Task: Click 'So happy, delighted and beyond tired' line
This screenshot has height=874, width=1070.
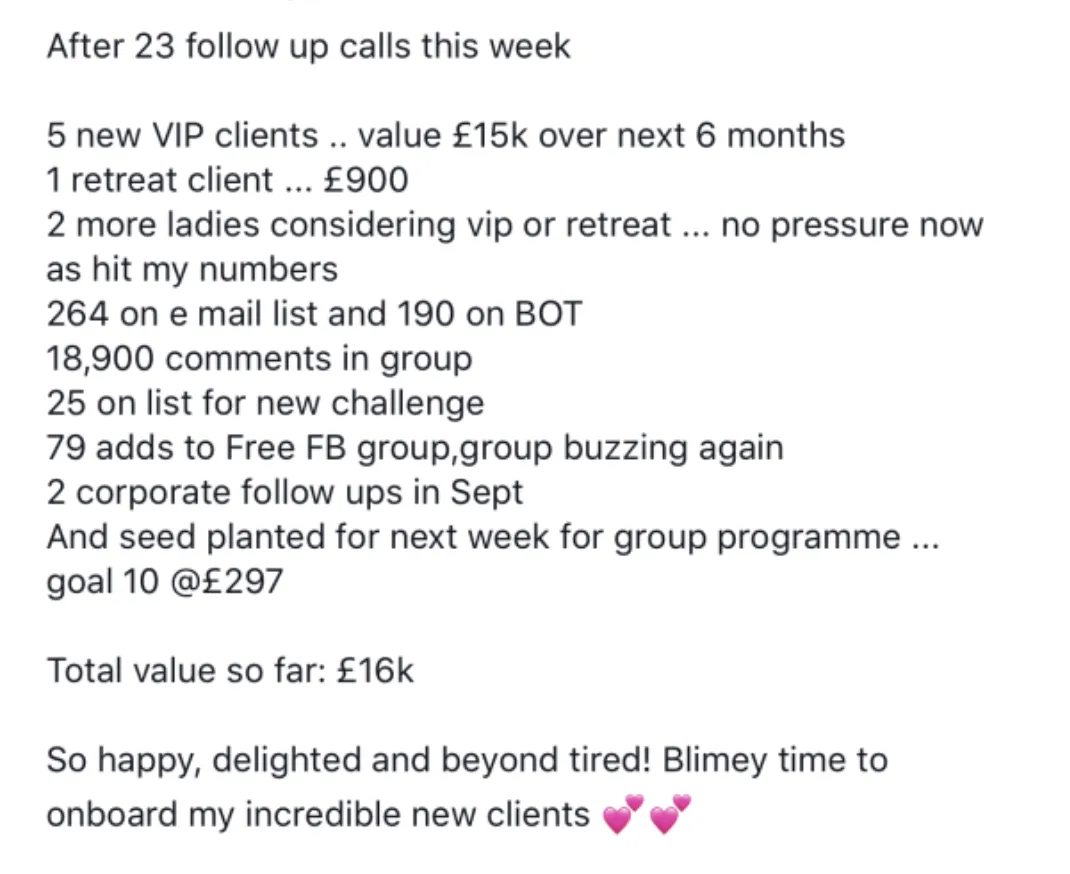Action: click(467, 760)
